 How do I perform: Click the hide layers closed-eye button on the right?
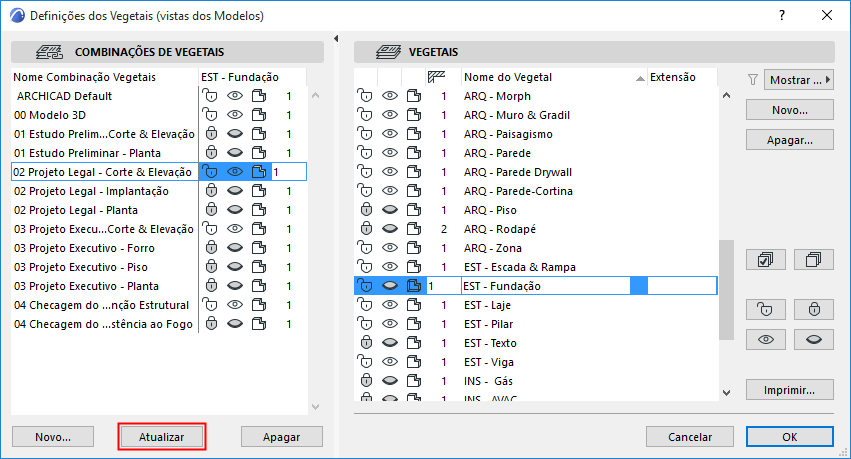pos(813,340)
